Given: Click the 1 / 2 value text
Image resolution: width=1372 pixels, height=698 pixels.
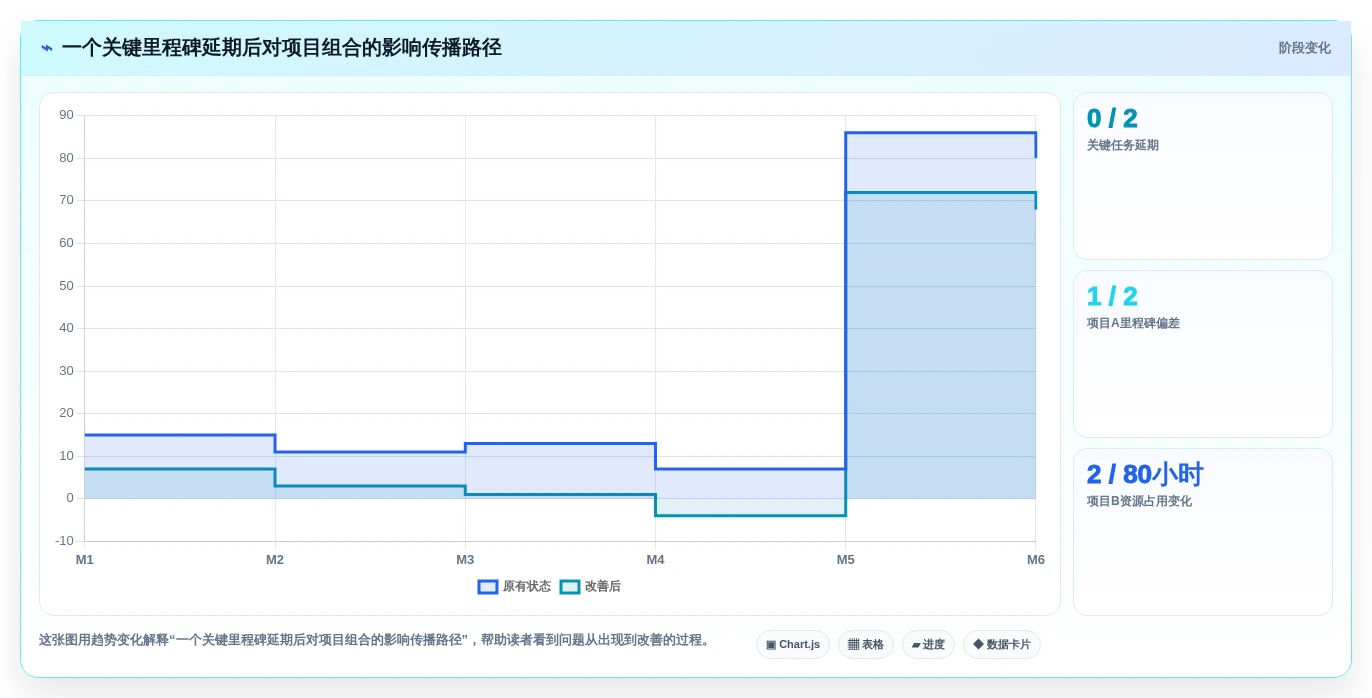Looking at the screenshot, I should 1112,297.
